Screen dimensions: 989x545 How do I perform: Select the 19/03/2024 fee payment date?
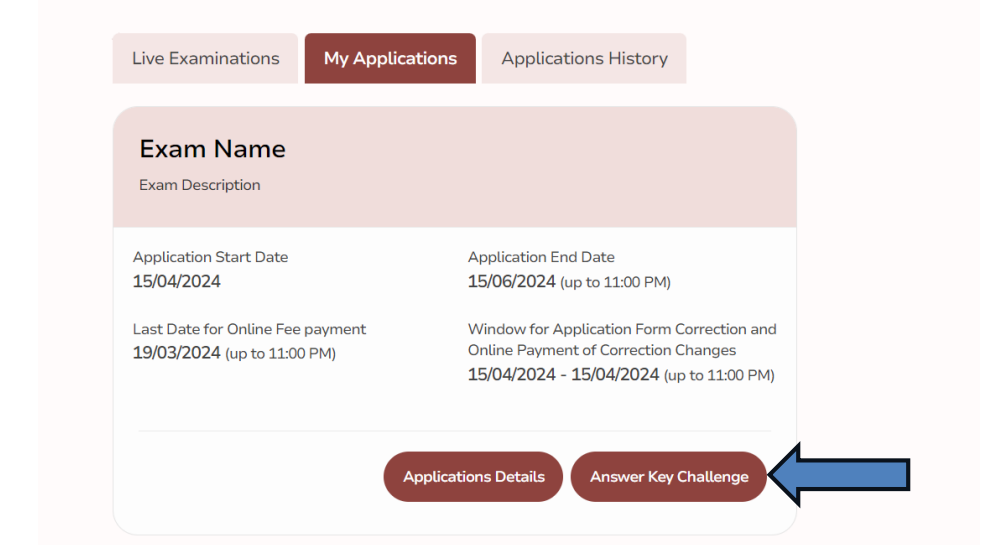tap(176, 353)
